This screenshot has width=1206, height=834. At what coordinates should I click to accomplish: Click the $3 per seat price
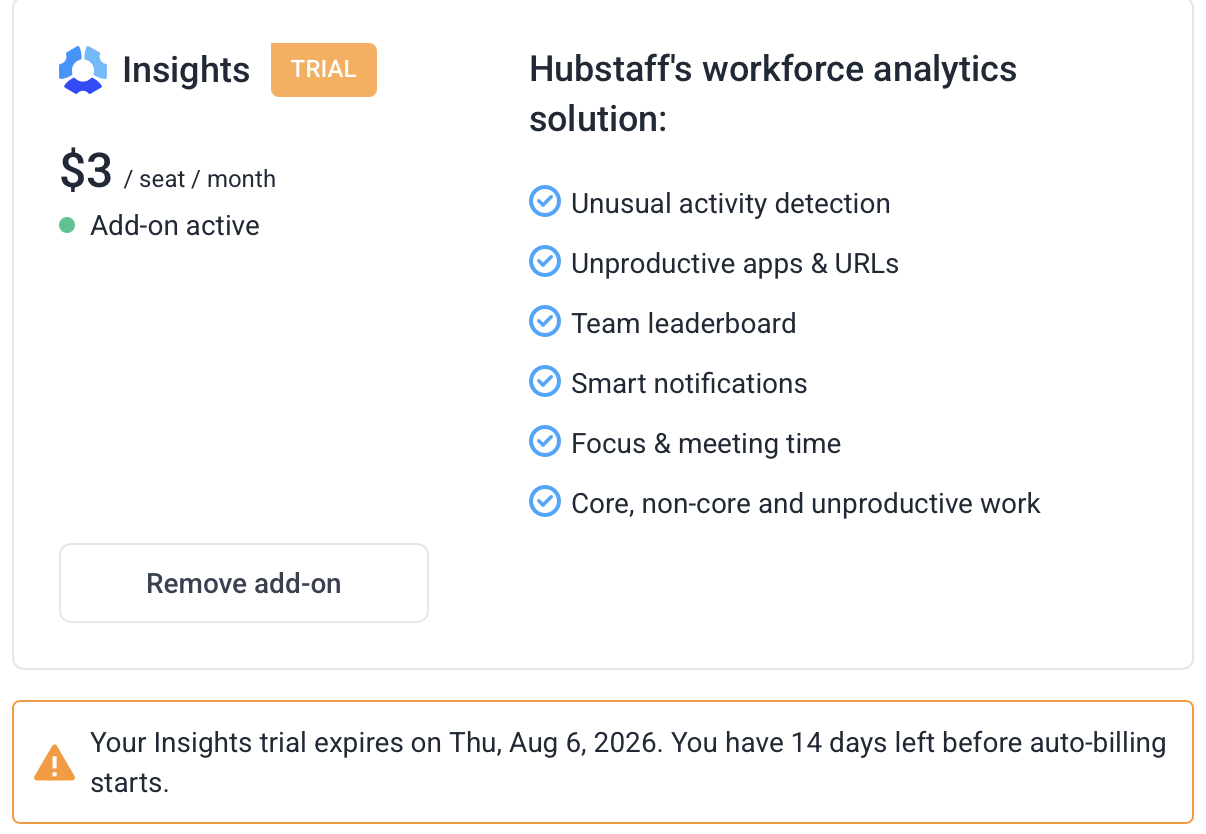point(168,172)
